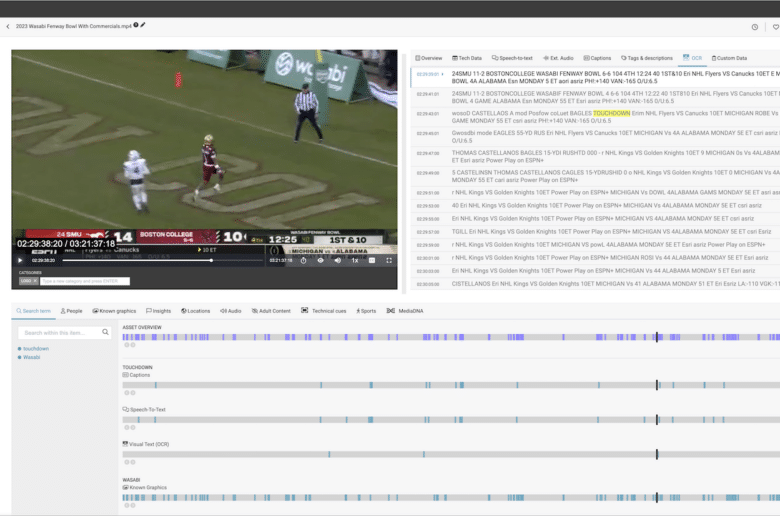
Task: Open the Adult Content tab
Action: [x=271, y=311]
